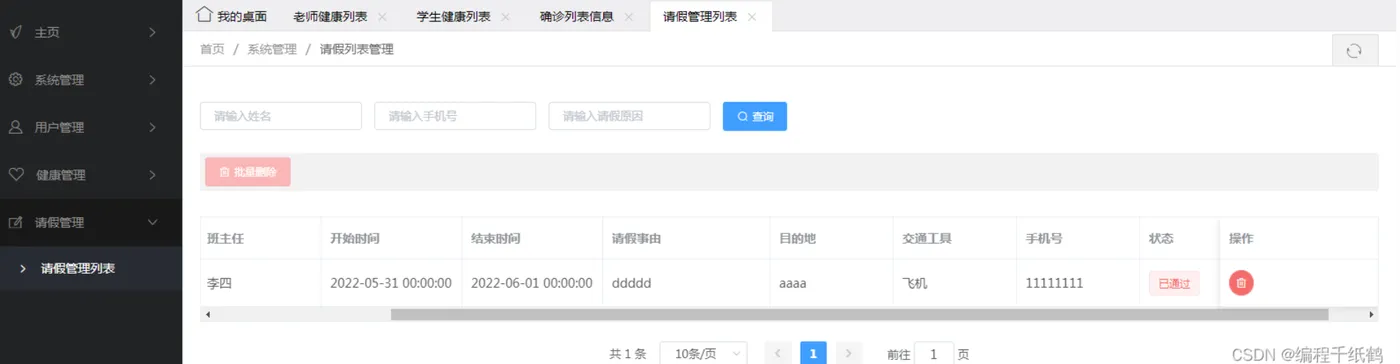Image resolution: width=1400 pixels, height=364 pixels.
Task: Click the scrollbar right arrow
Action: [1371, 314]
